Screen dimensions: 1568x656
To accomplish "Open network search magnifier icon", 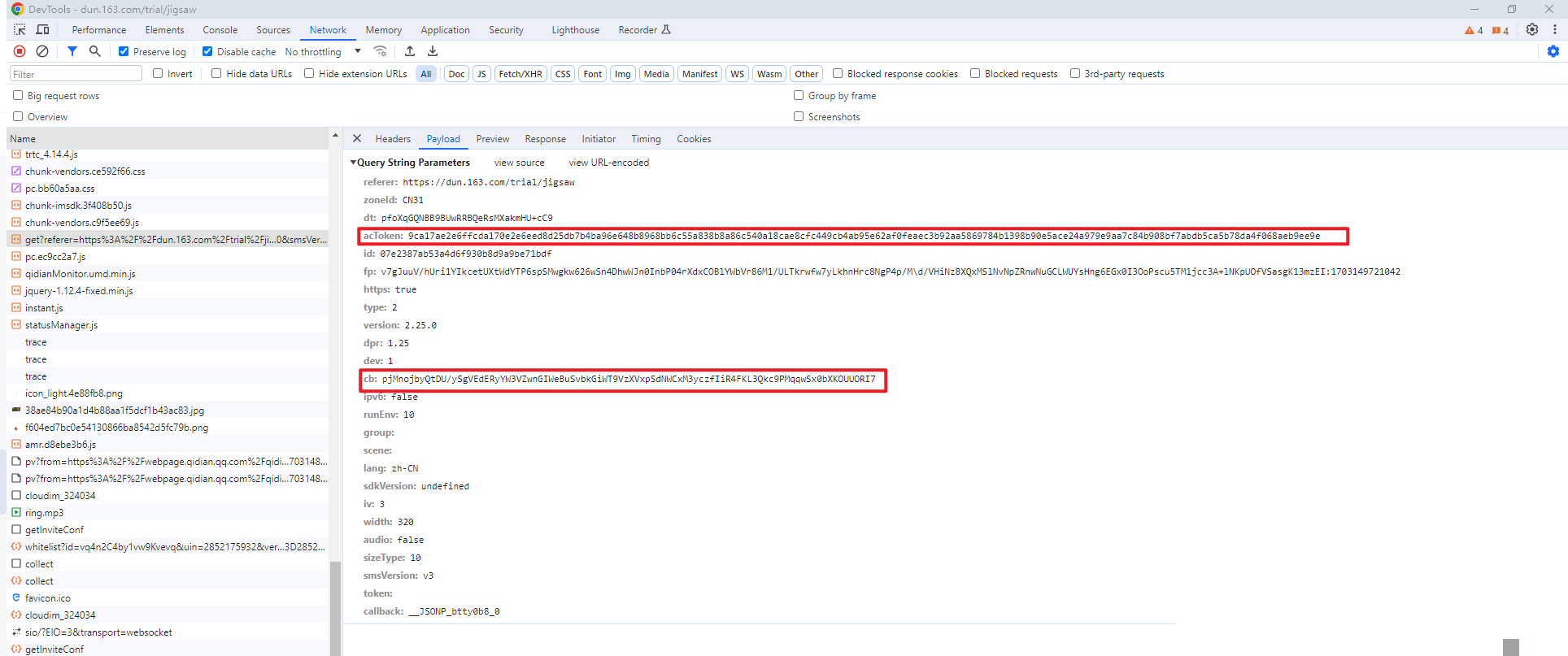I will [x=95, y=51].
